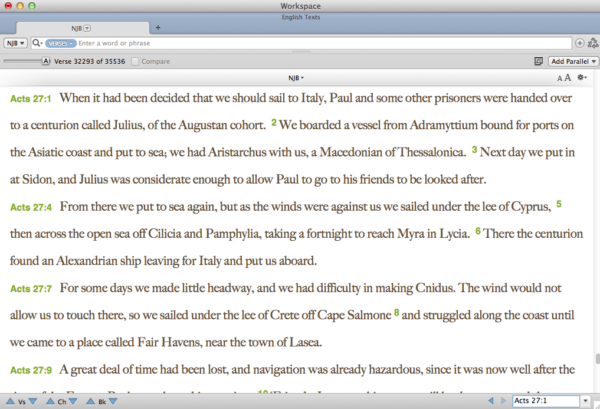
Task: Toggle the VERSES search mode pill
Action: pyautogui.click(x=61, y=43)
